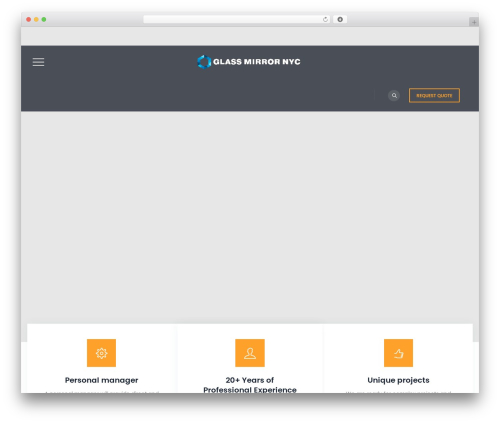Click the thumbs-up icon above Unique projects
The image size is (500, 423).
tap(398, 353)
